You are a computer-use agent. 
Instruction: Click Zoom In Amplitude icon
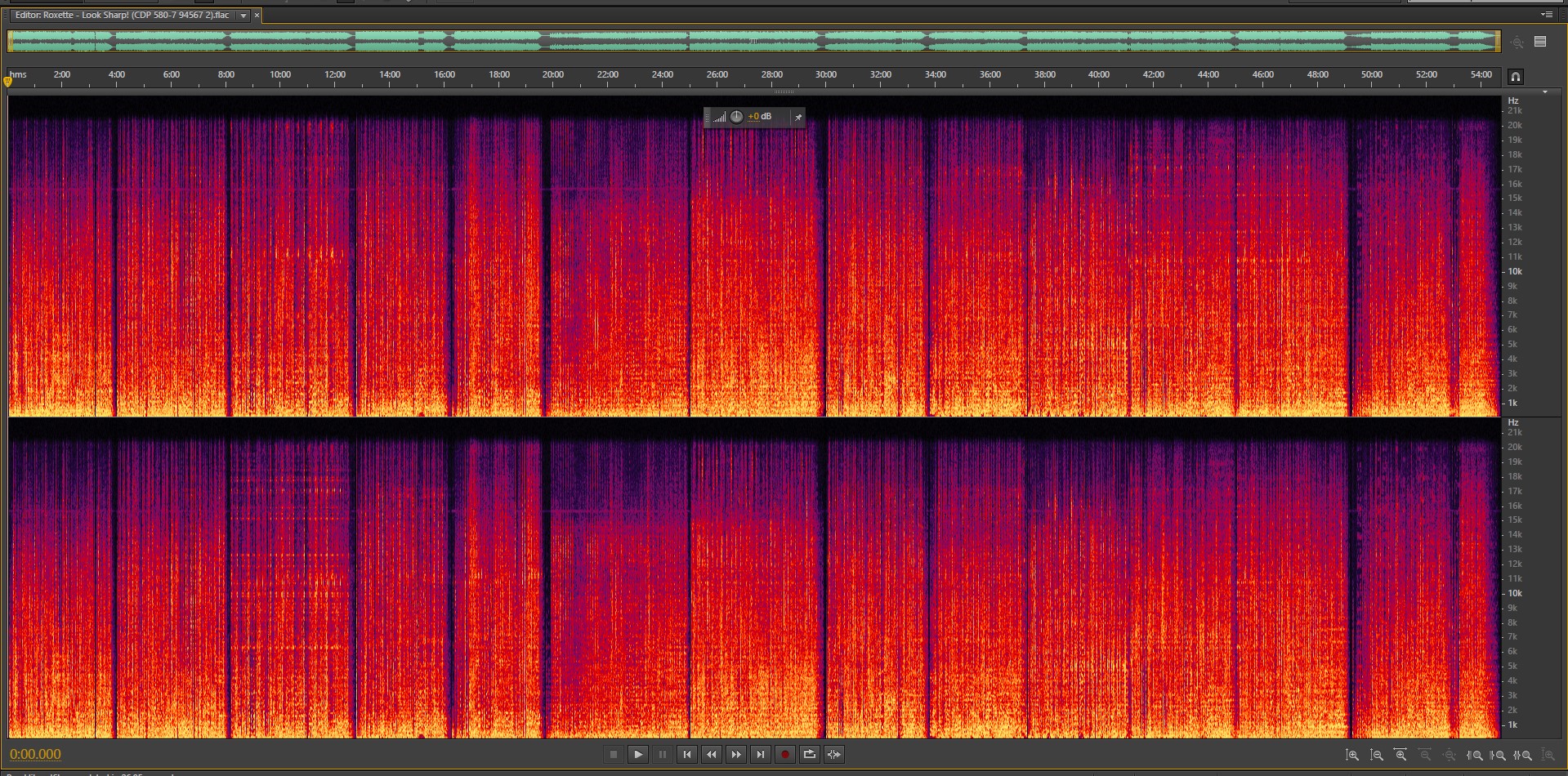coord(1352,756)
